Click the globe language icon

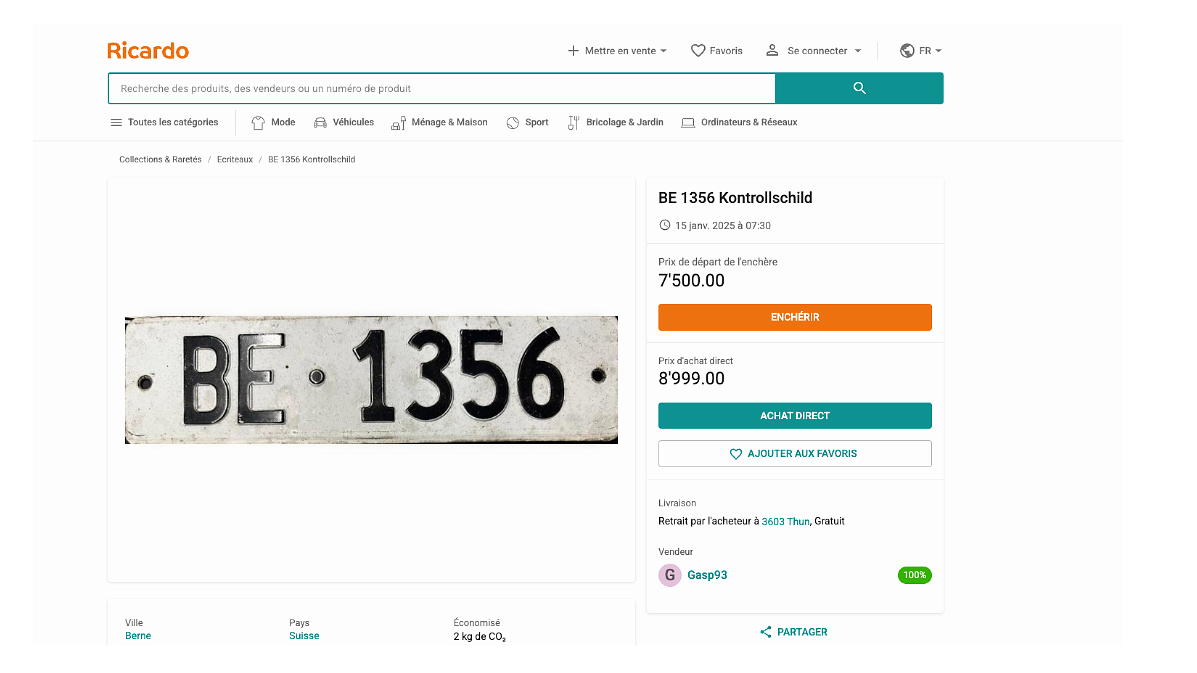tap(907, 51)
